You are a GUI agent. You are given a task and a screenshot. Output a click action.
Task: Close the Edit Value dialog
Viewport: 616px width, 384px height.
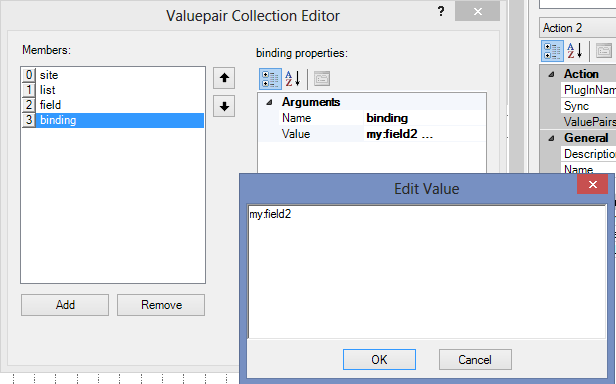[x=592, y=184]
